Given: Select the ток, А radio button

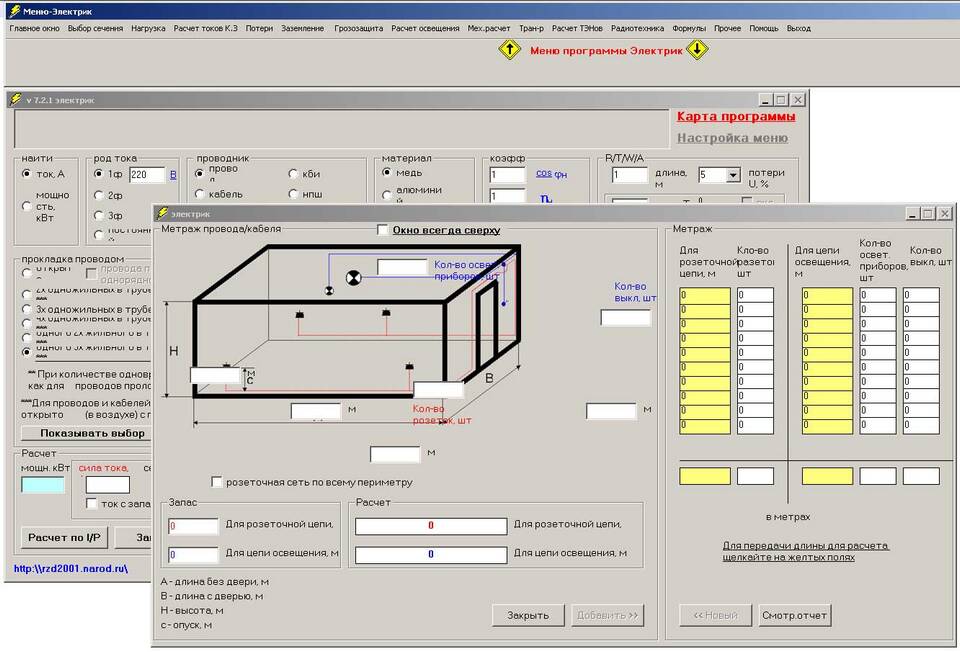Looking at the screenshot, I should click(x=26, y=174).
